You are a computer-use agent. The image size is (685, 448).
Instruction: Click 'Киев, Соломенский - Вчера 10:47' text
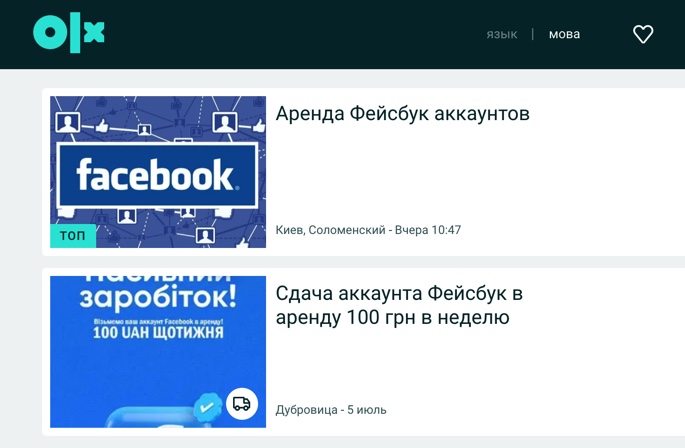click(x=368, y=230)
